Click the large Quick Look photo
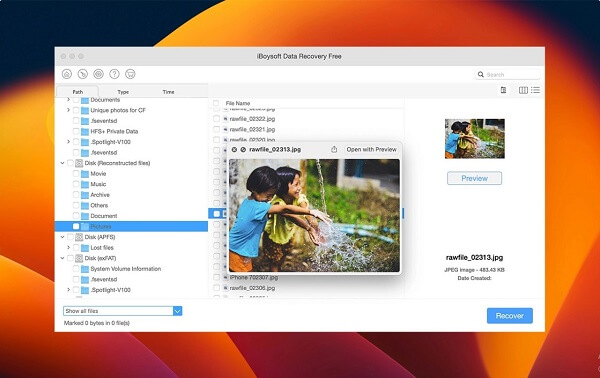This screenshot has width=600, height=378. (x=314, y=215)
